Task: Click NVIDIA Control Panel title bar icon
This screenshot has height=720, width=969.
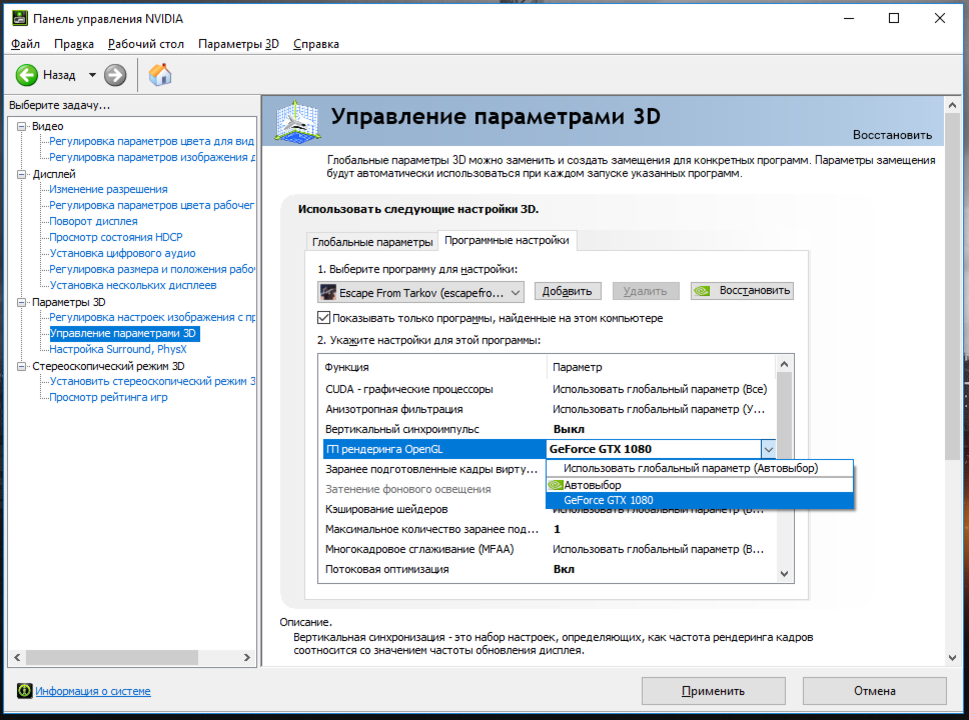Action: coord(20,18)
